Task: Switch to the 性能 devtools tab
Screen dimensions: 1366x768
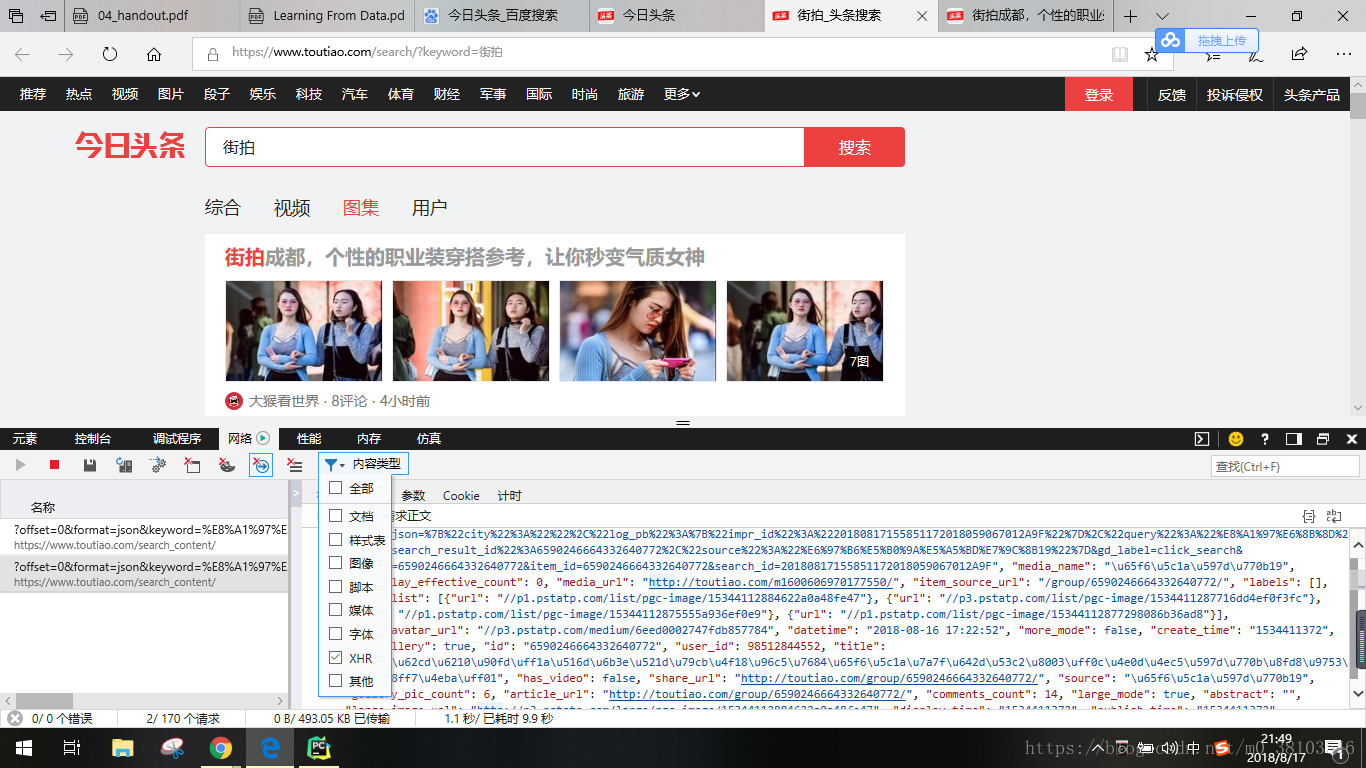Action: coord(309,439)
